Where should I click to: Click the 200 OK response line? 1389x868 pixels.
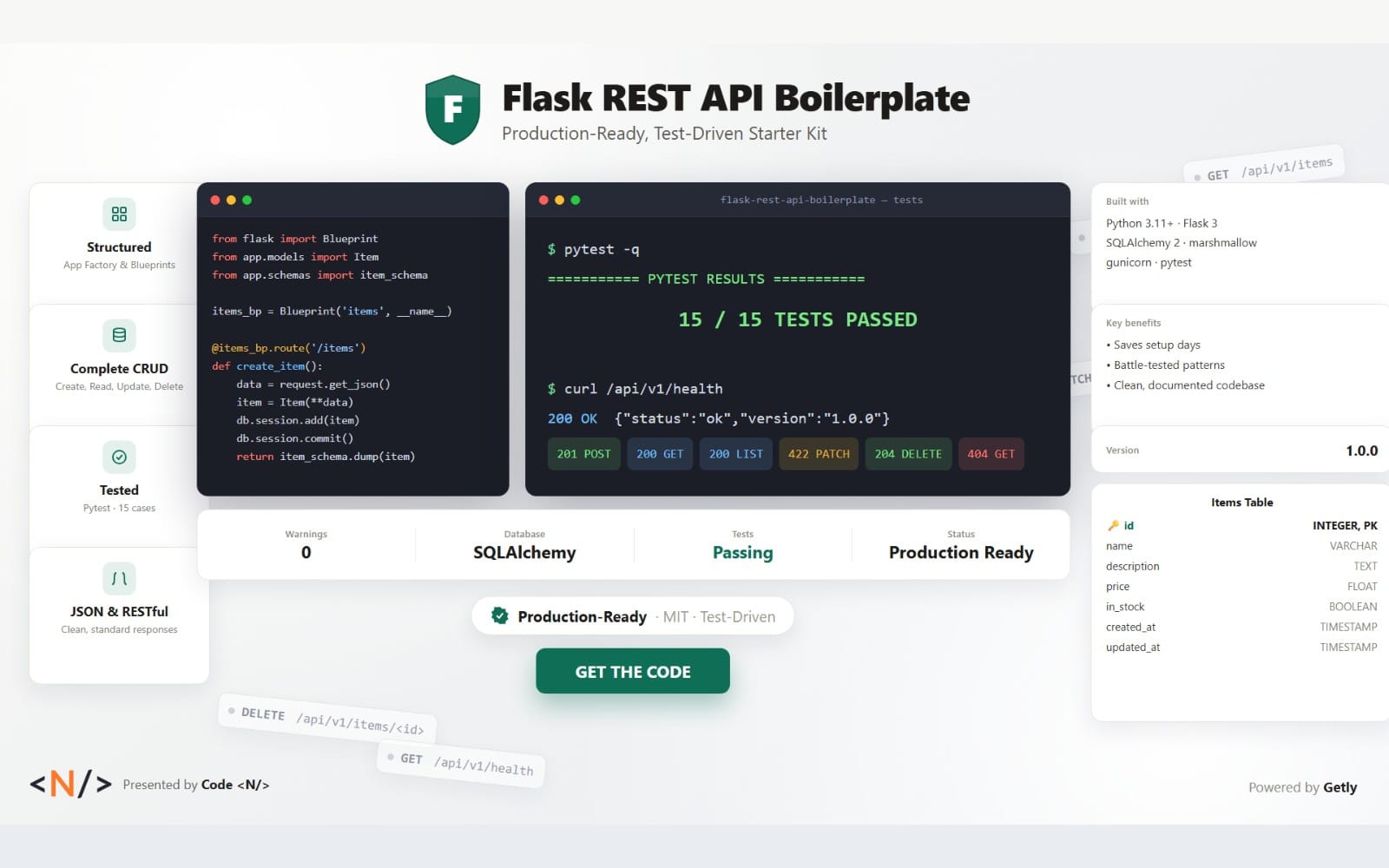718,418
